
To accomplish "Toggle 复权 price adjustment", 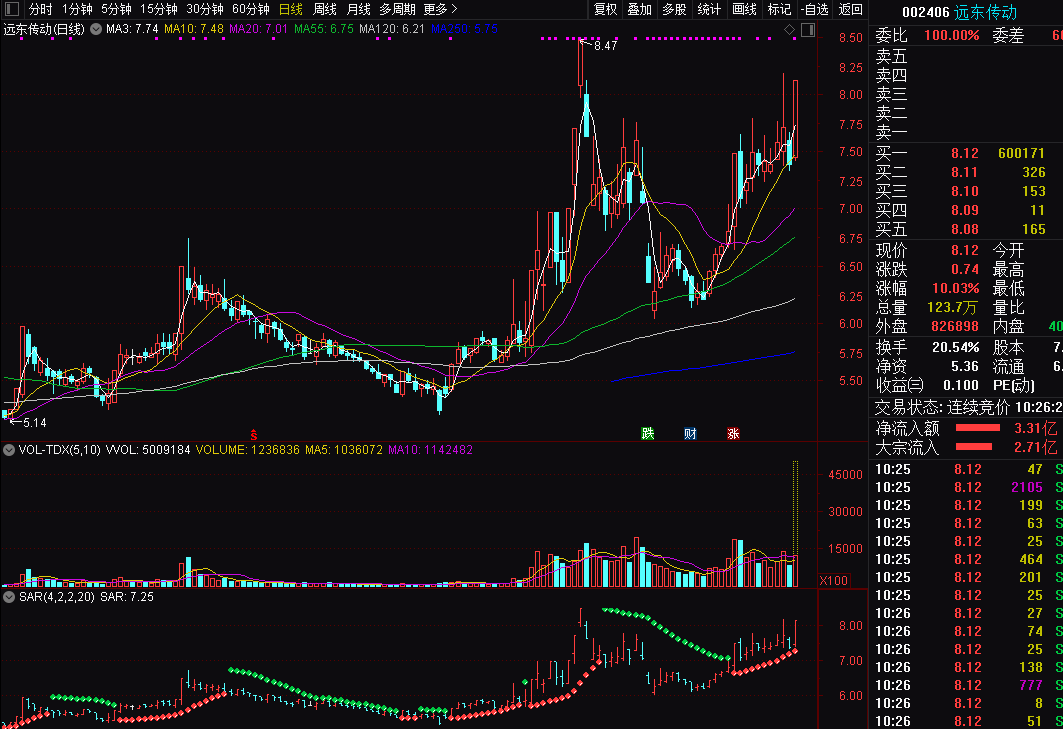I will coord(605,9).
